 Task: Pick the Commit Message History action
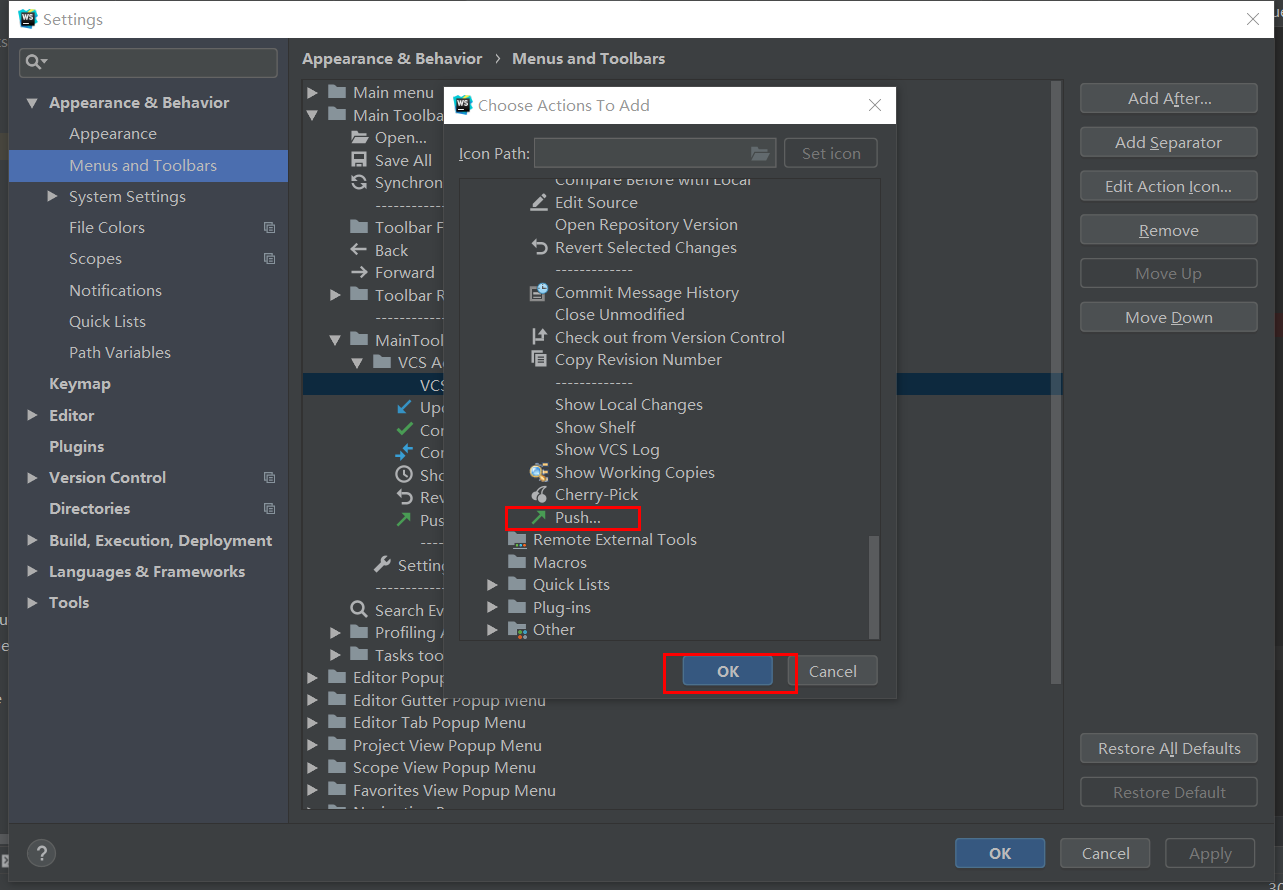pos(646,292)
